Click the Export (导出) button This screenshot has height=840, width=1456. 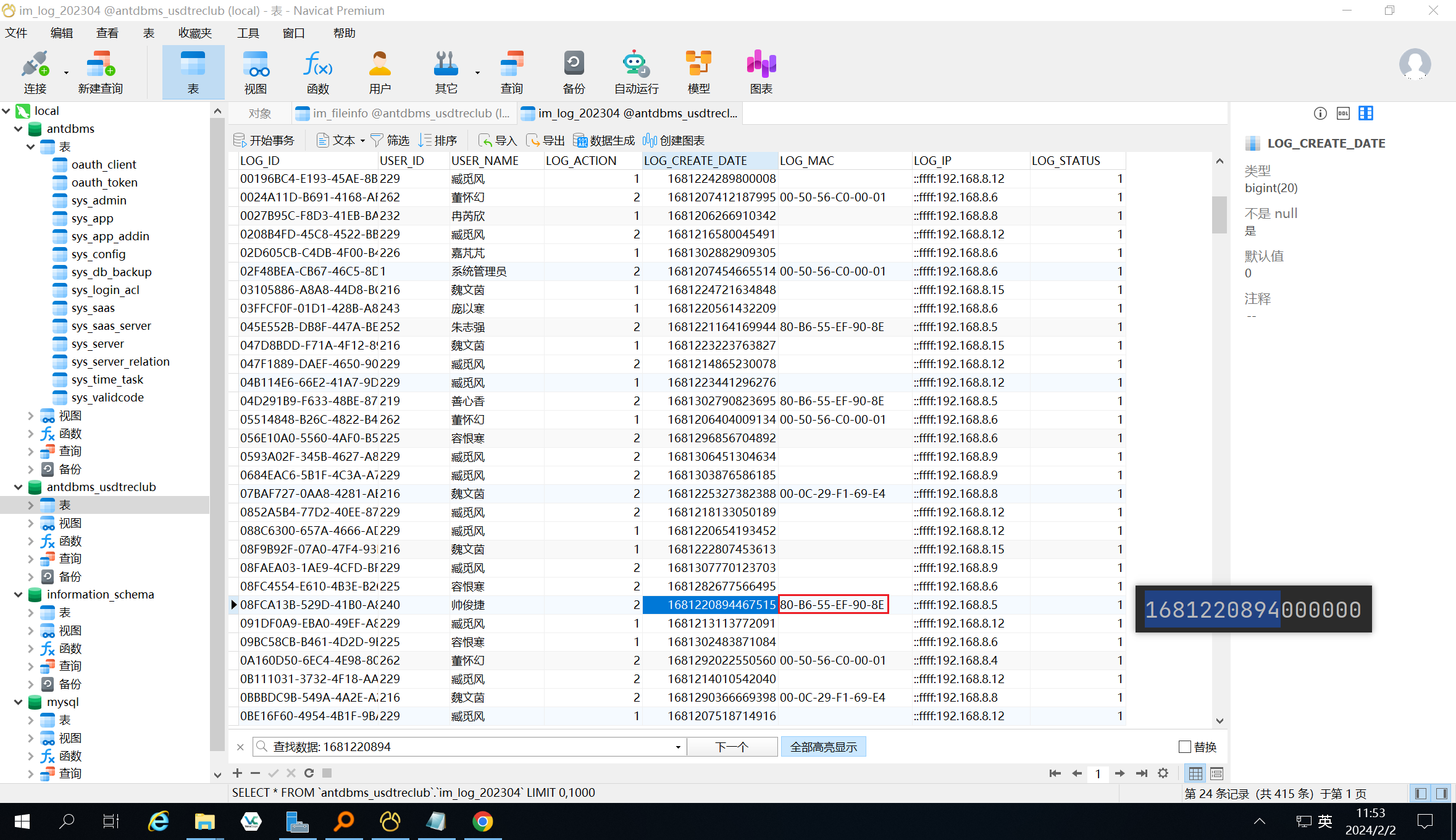point(545,141)
